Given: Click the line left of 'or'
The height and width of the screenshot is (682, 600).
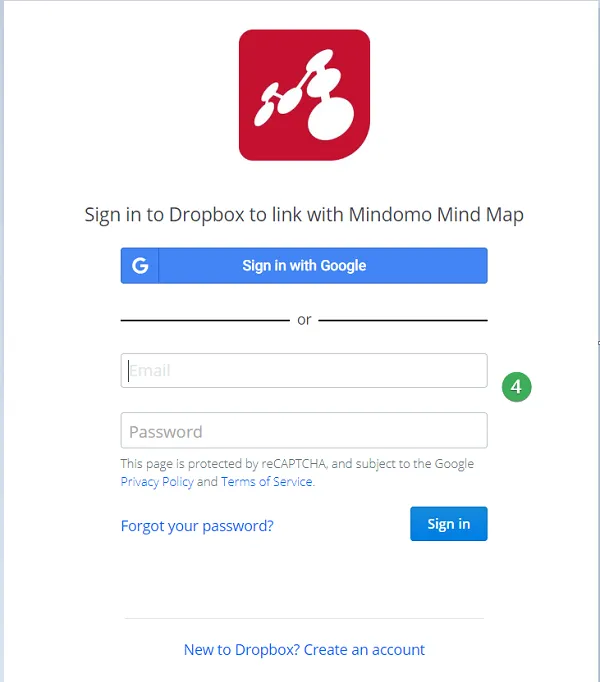Looking at the screenshot, I should pos(205,321).
